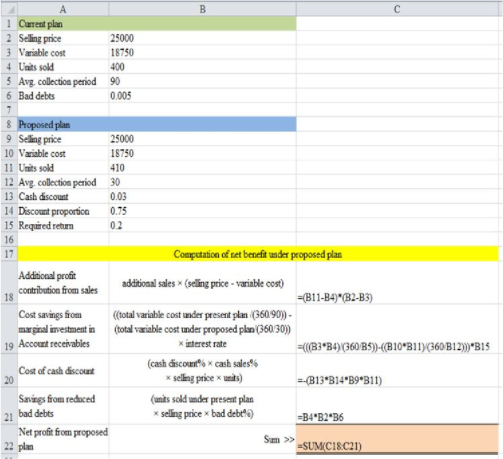The width and height of the screenshot is (503, 459).
Task: Select the =B4*B2*B6 formula cell
Action: tap(397, 406)
